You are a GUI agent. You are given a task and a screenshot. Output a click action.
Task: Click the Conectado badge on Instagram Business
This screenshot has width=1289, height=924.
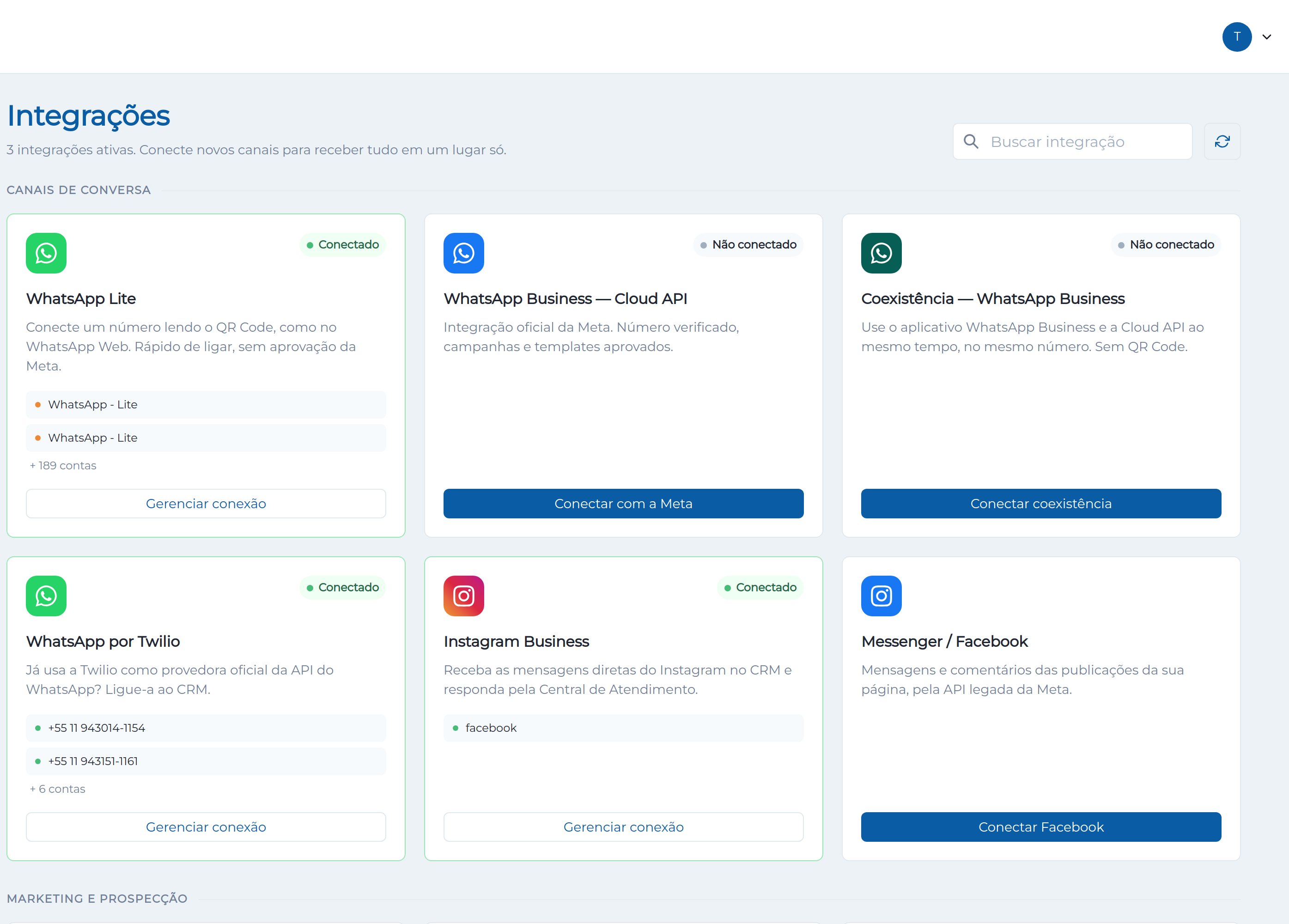click(760, 588)
